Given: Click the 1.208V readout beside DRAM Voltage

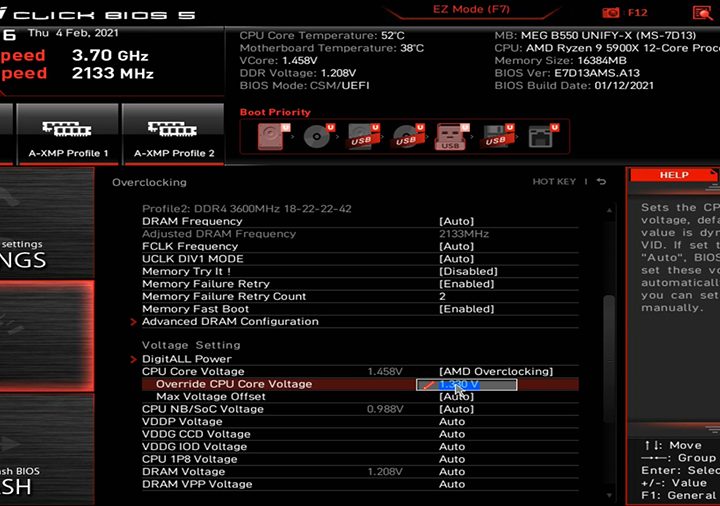Looking at the screenshot, I should [x=385, y=472].
